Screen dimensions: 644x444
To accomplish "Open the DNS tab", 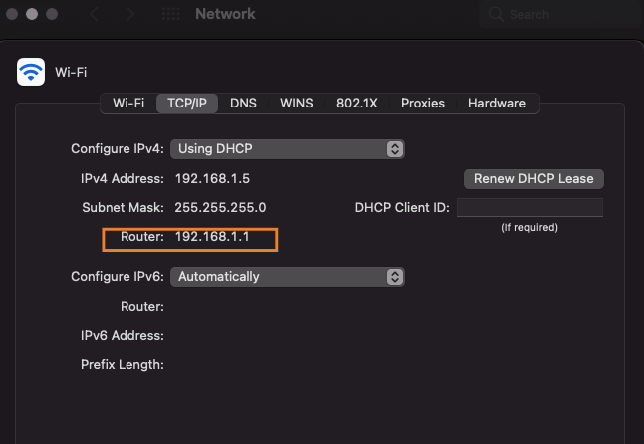I will tap(243, 103).
